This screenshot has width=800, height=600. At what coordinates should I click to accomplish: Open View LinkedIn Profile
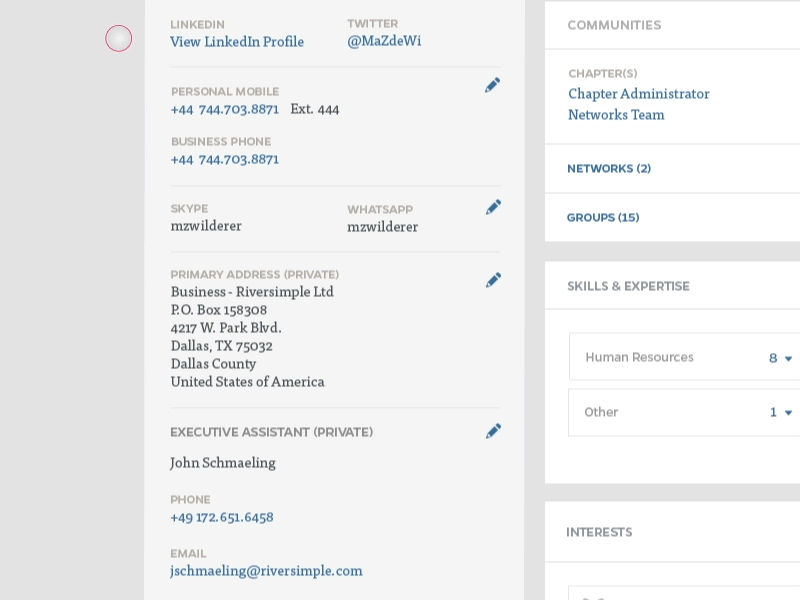coord(237,41)
